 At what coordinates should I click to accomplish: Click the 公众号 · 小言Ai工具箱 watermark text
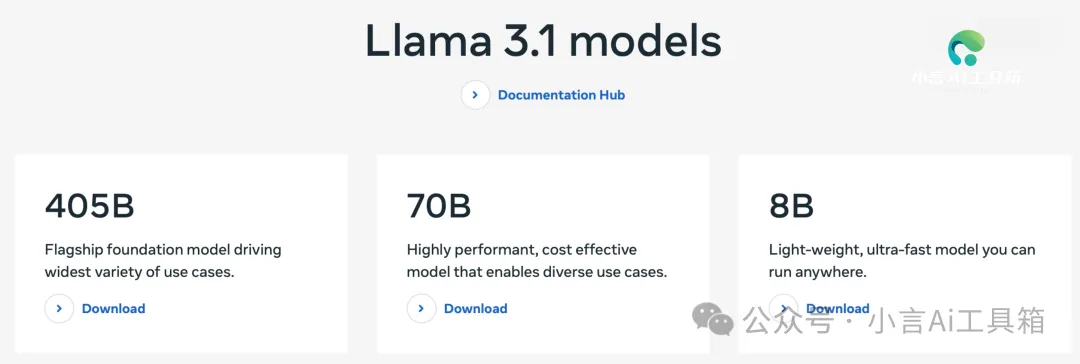click(894, 321)
